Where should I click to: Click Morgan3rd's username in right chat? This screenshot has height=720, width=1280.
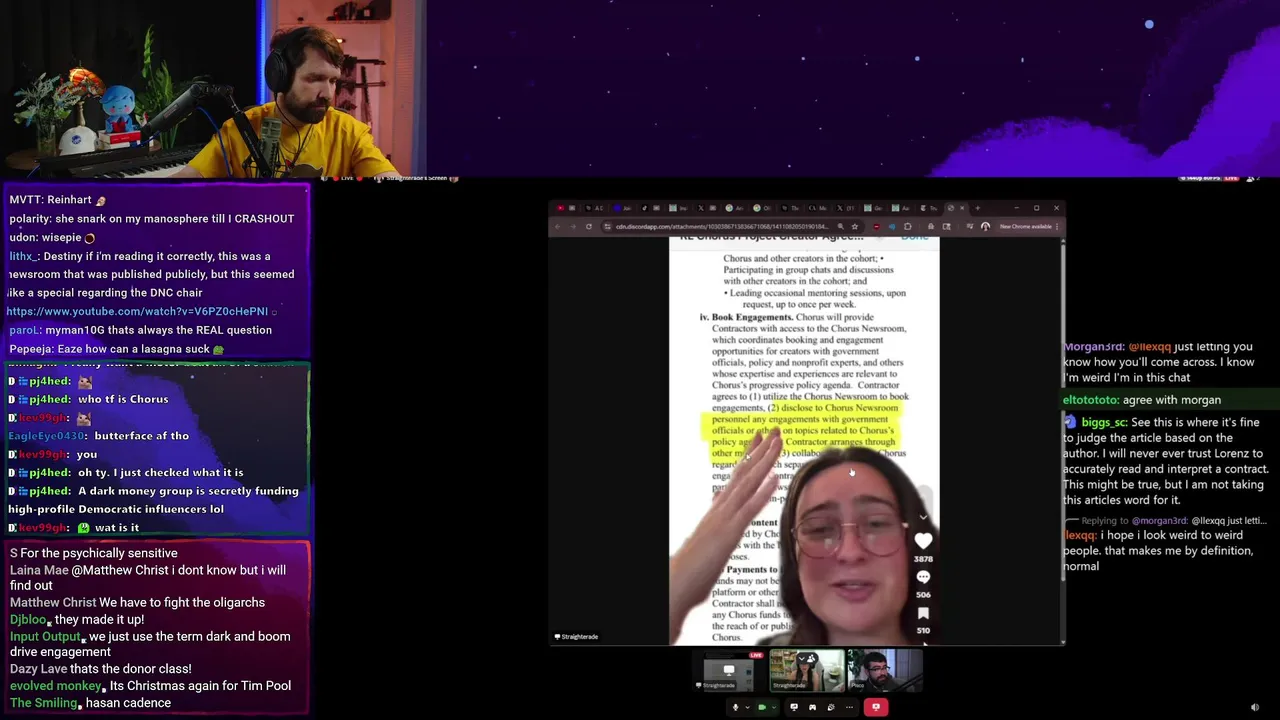coord(1094,347)
